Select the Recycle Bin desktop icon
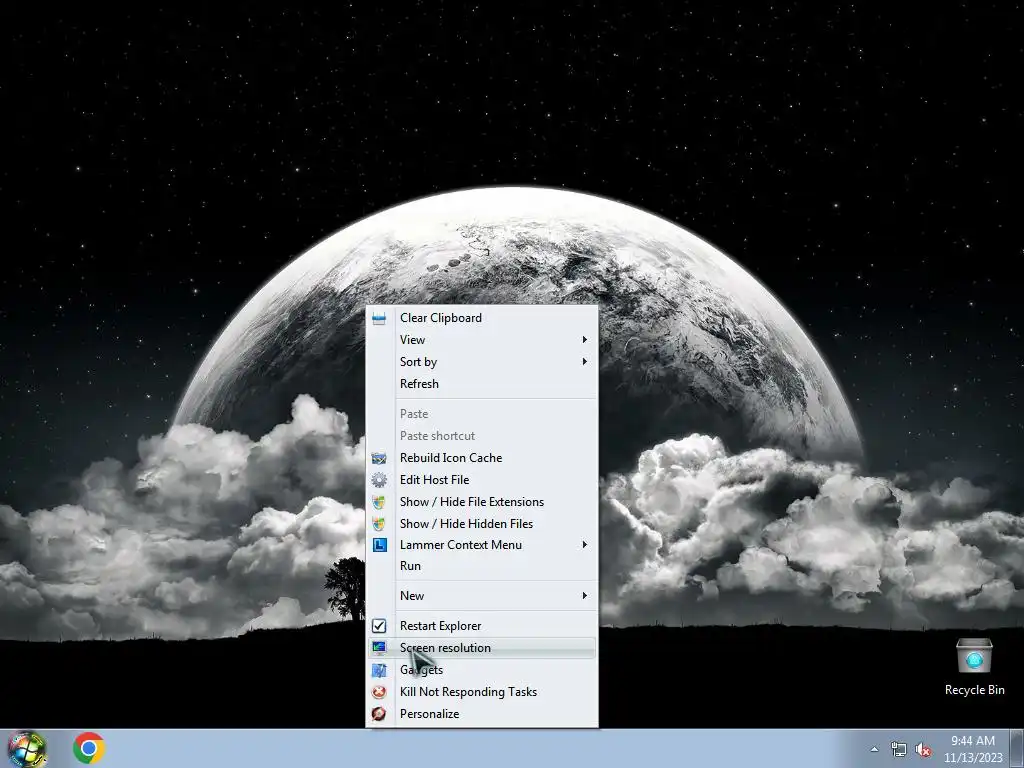The height and width of the screenshot is (768, 1024). pos(974,667)
